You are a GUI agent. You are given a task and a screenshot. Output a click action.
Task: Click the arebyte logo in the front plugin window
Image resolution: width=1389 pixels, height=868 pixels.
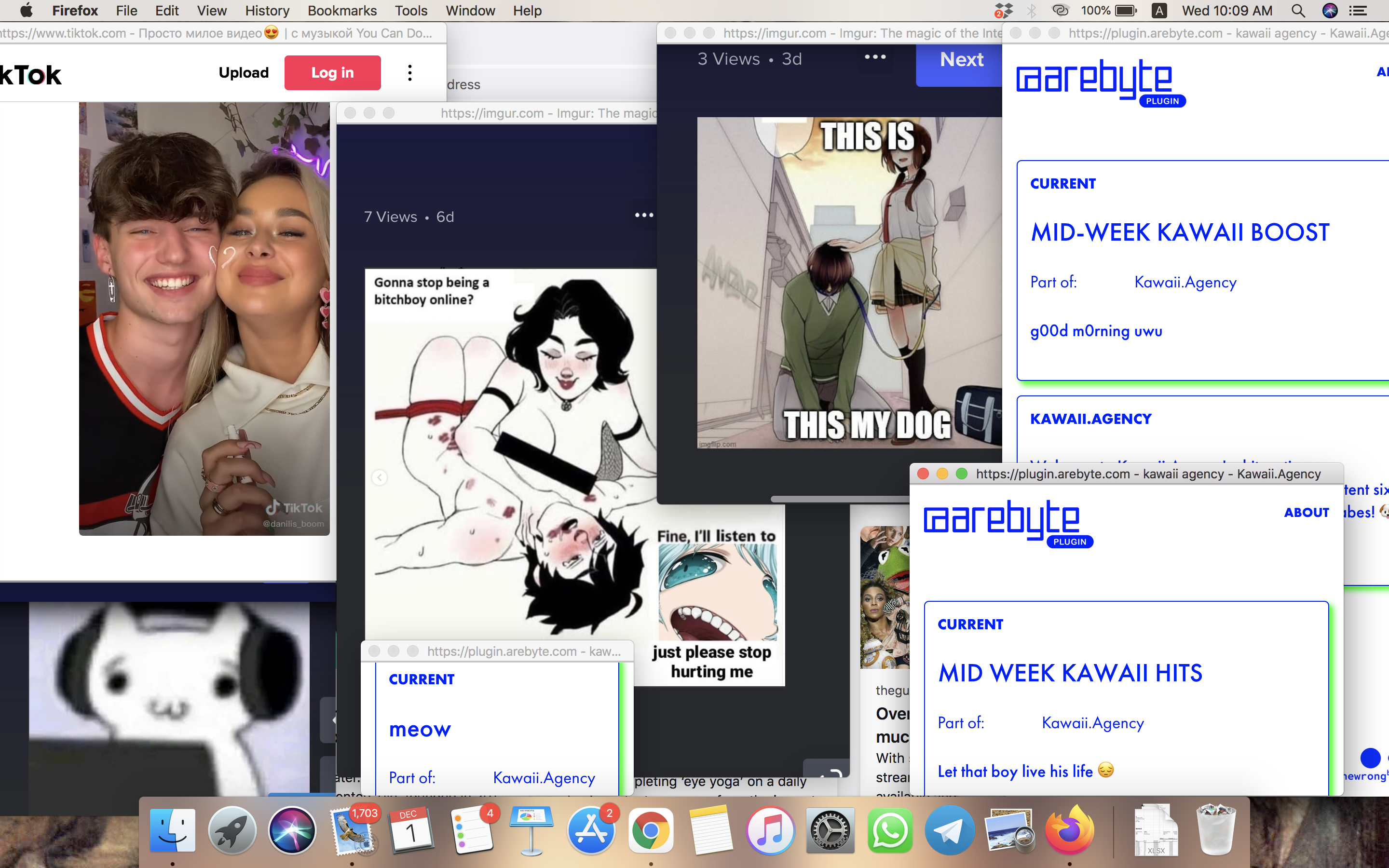coord(1008,524)
